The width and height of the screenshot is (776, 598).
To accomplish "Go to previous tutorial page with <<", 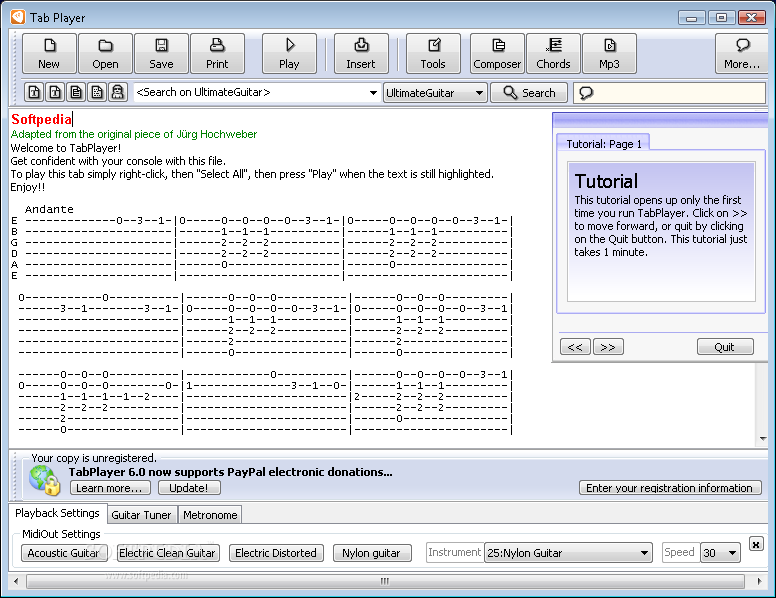I will [575, 347].
